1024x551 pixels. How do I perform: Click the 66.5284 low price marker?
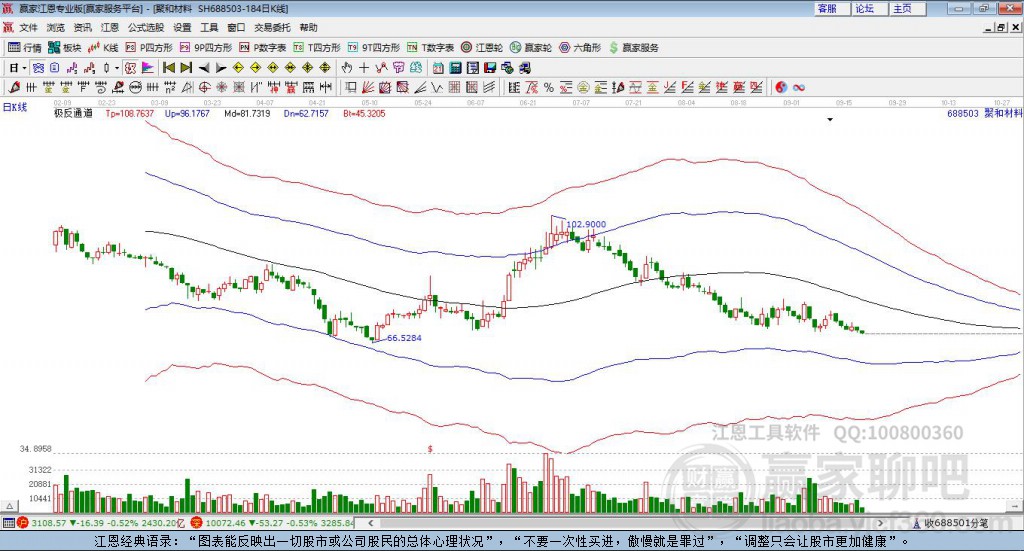point(404,338)
